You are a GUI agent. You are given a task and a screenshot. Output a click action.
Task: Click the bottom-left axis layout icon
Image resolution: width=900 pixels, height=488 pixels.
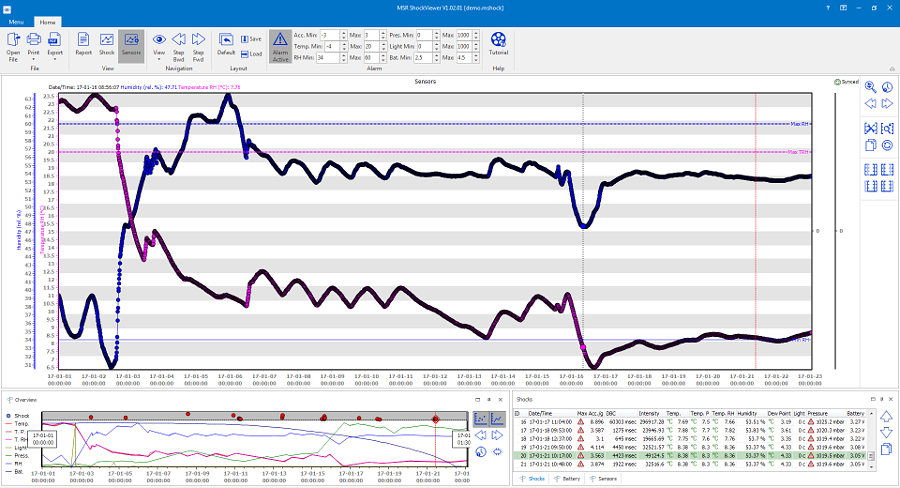point(871,186)
